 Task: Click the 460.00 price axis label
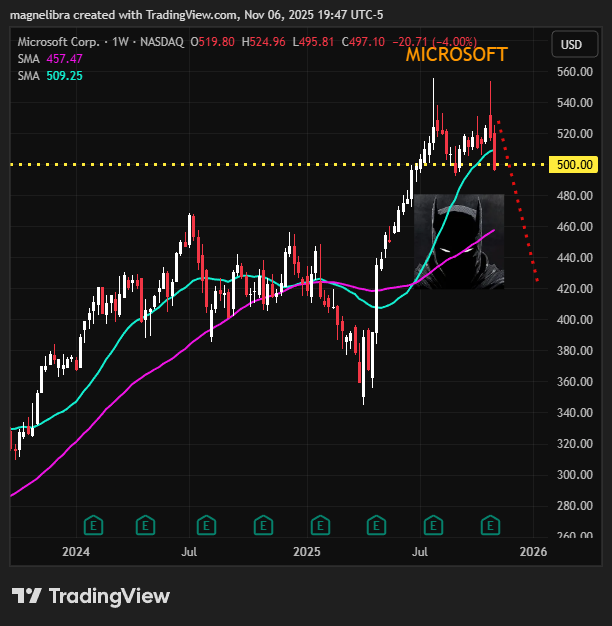tap(574, 227)
